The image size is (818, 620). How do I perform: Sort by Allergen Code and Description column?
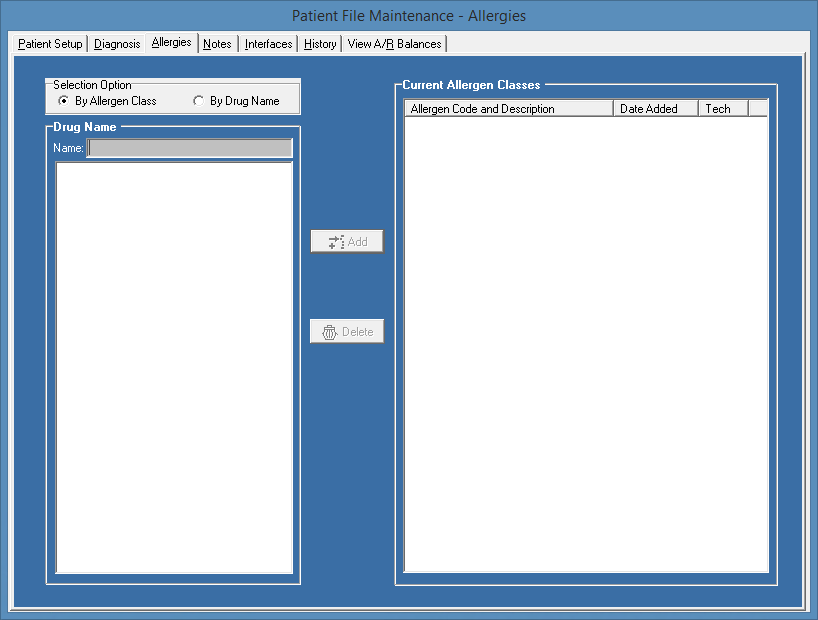508,109
